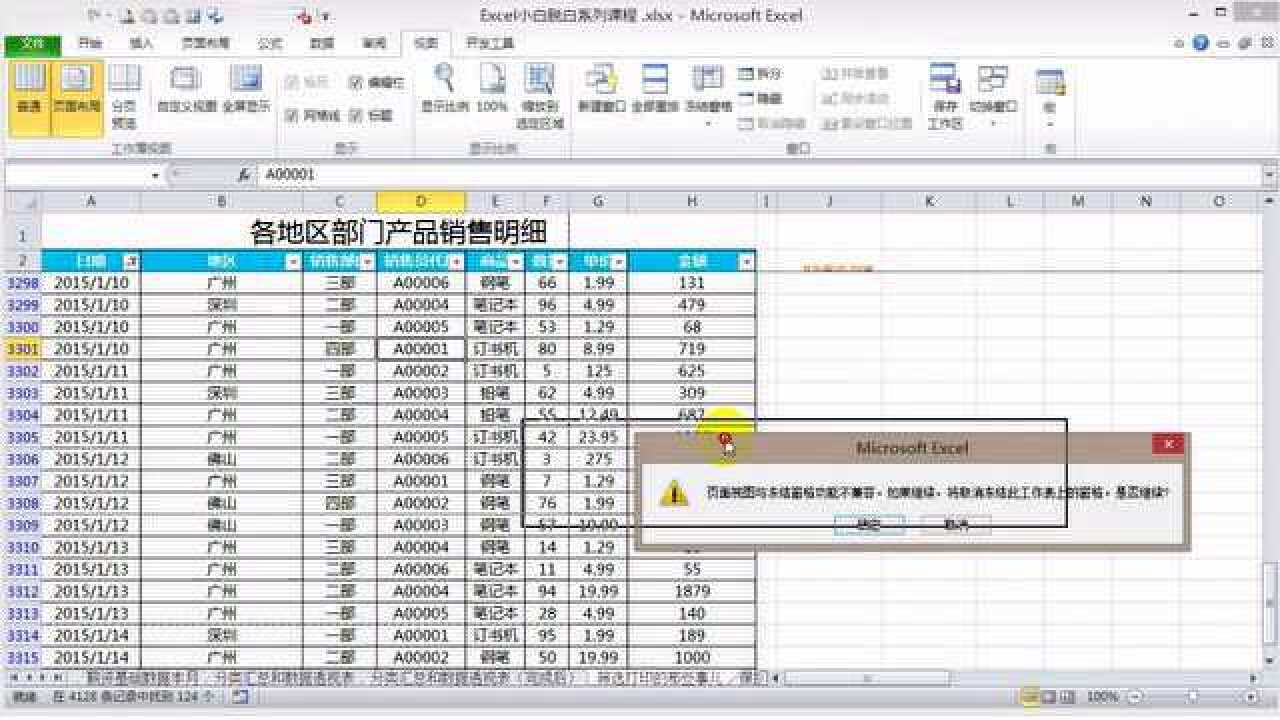Switch to the Formulas (公式) ribbon tab
The image size is (1280, 720).
270,44
